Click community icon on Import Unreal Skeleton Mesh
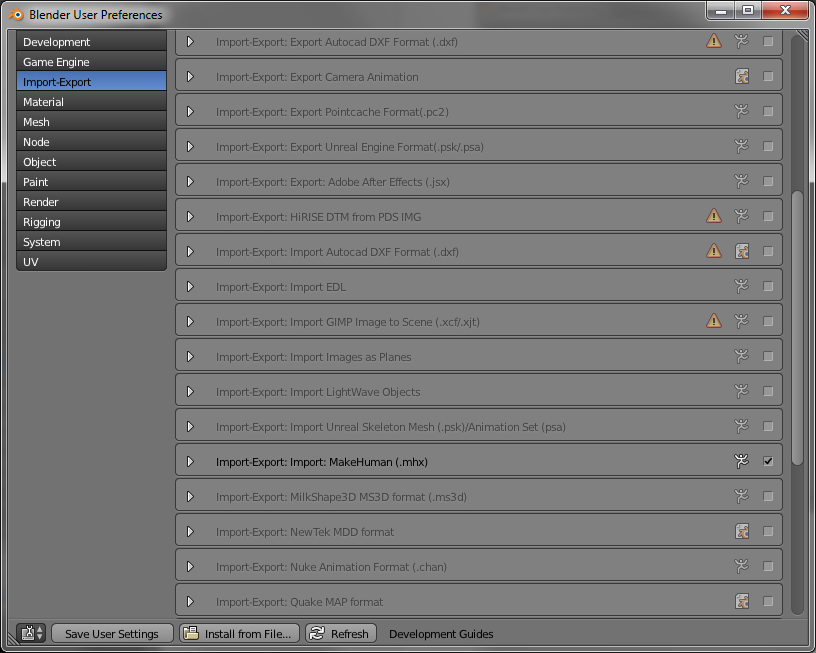Image resolution: width=816 pixels, height=653 pixels. pyautogui.click(x=742, y=426)
